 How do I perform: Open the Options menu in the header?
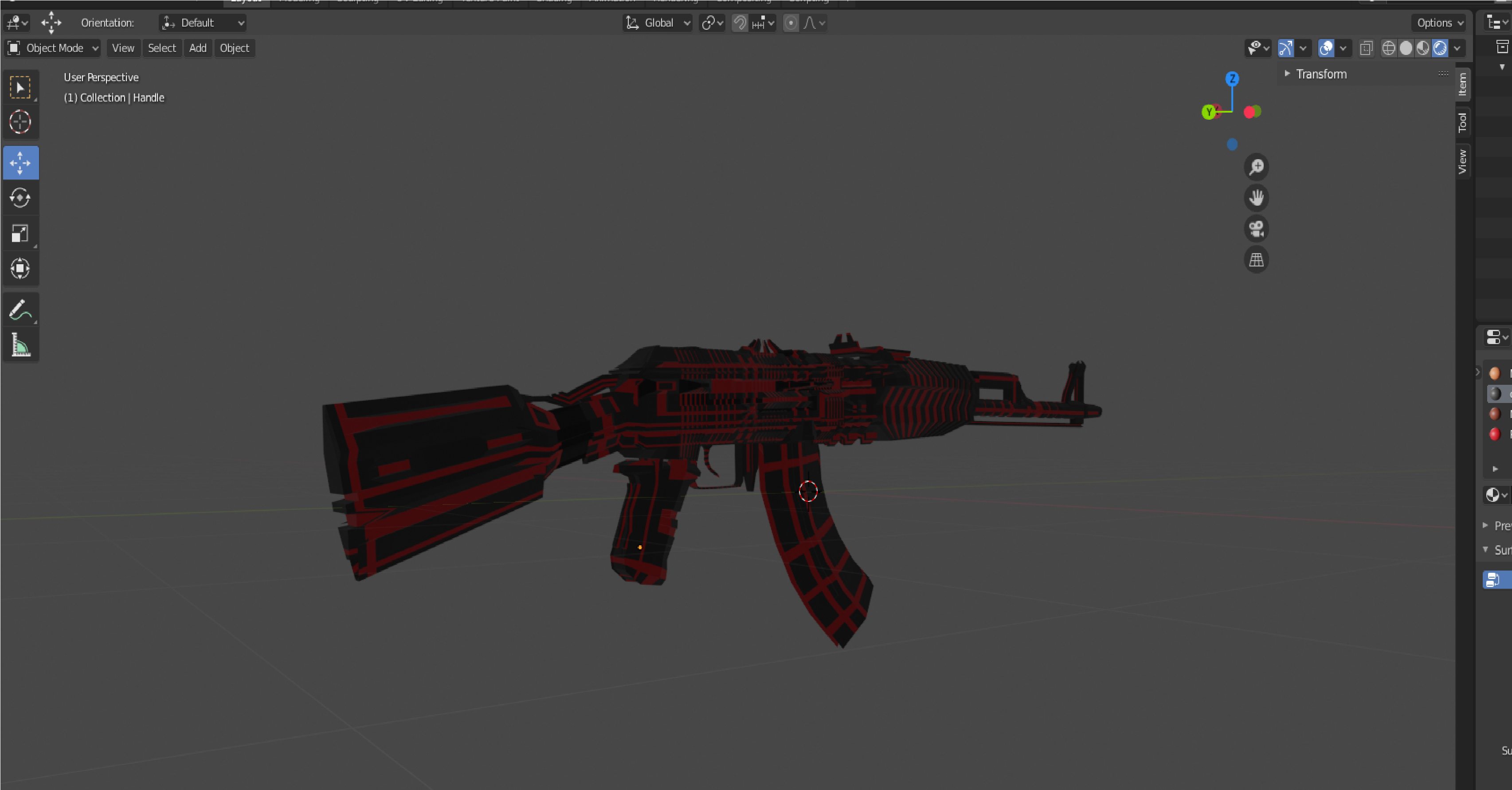(1438, 23)
